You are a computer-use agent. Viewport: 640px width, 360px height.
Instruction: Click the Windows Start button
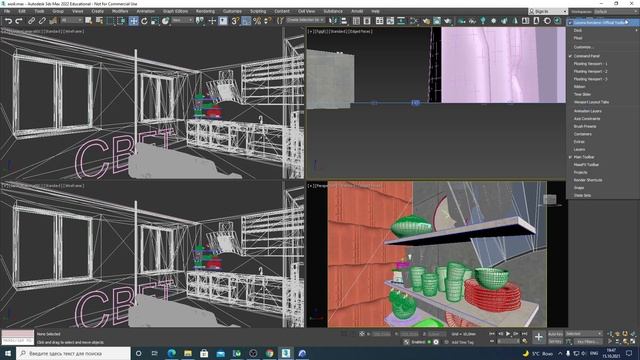click(8, 353)
